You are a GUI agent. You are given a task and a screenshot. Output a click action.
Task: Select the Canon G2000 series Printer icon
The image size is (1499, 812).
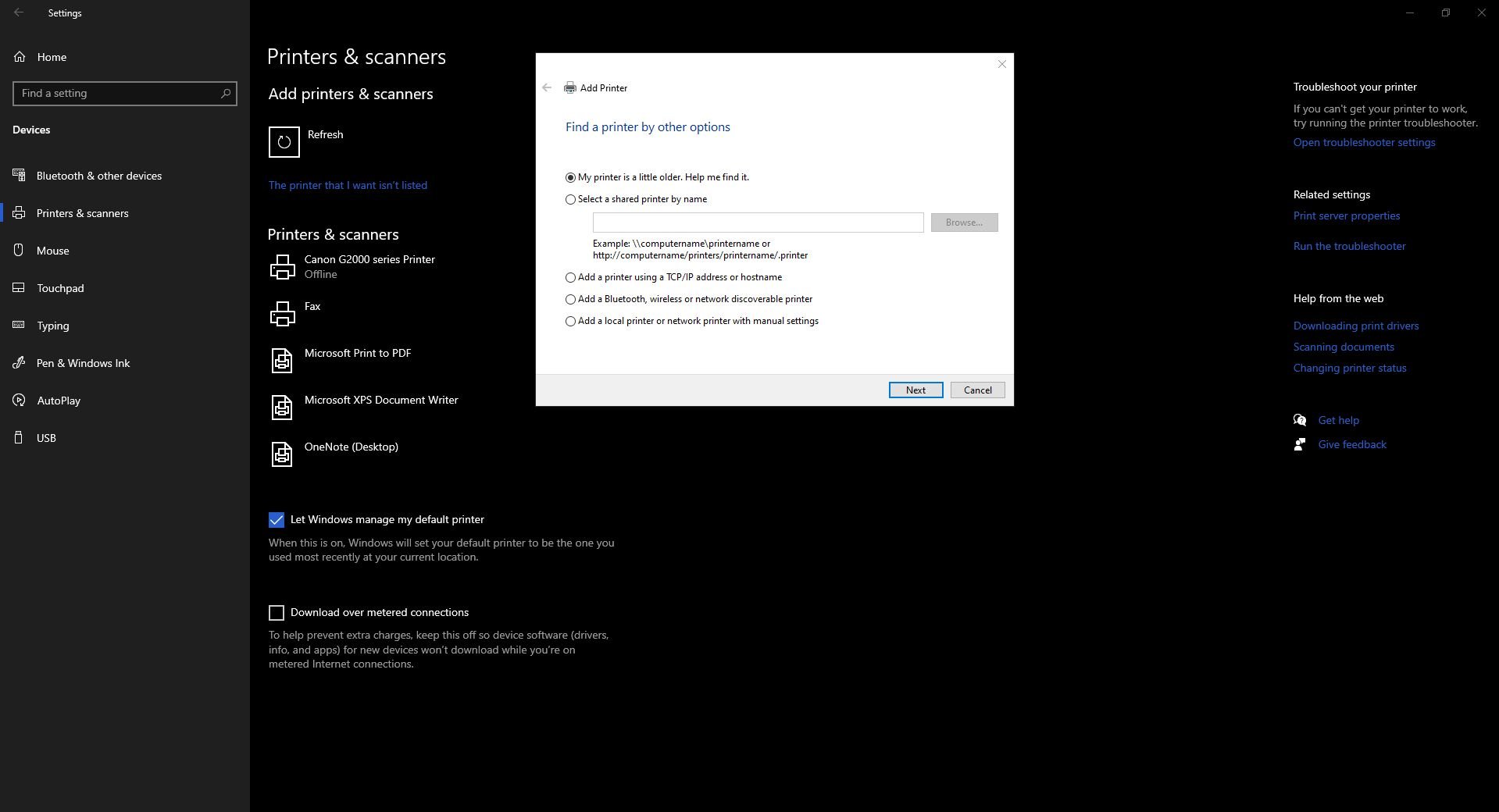click(x=282, y=267)
